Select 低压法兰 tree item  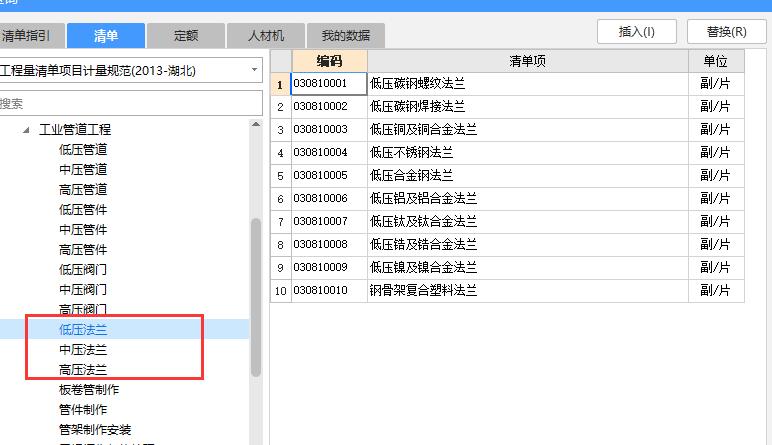click(x=83, y=330)
